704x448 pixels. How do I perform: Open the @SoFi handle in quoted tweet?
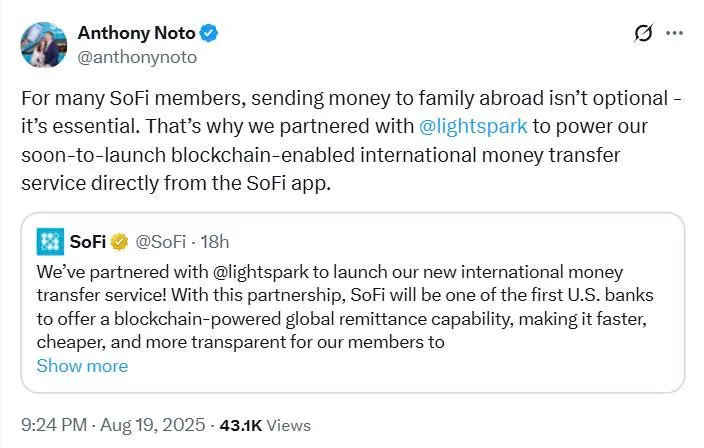click(x=160, y=242)
